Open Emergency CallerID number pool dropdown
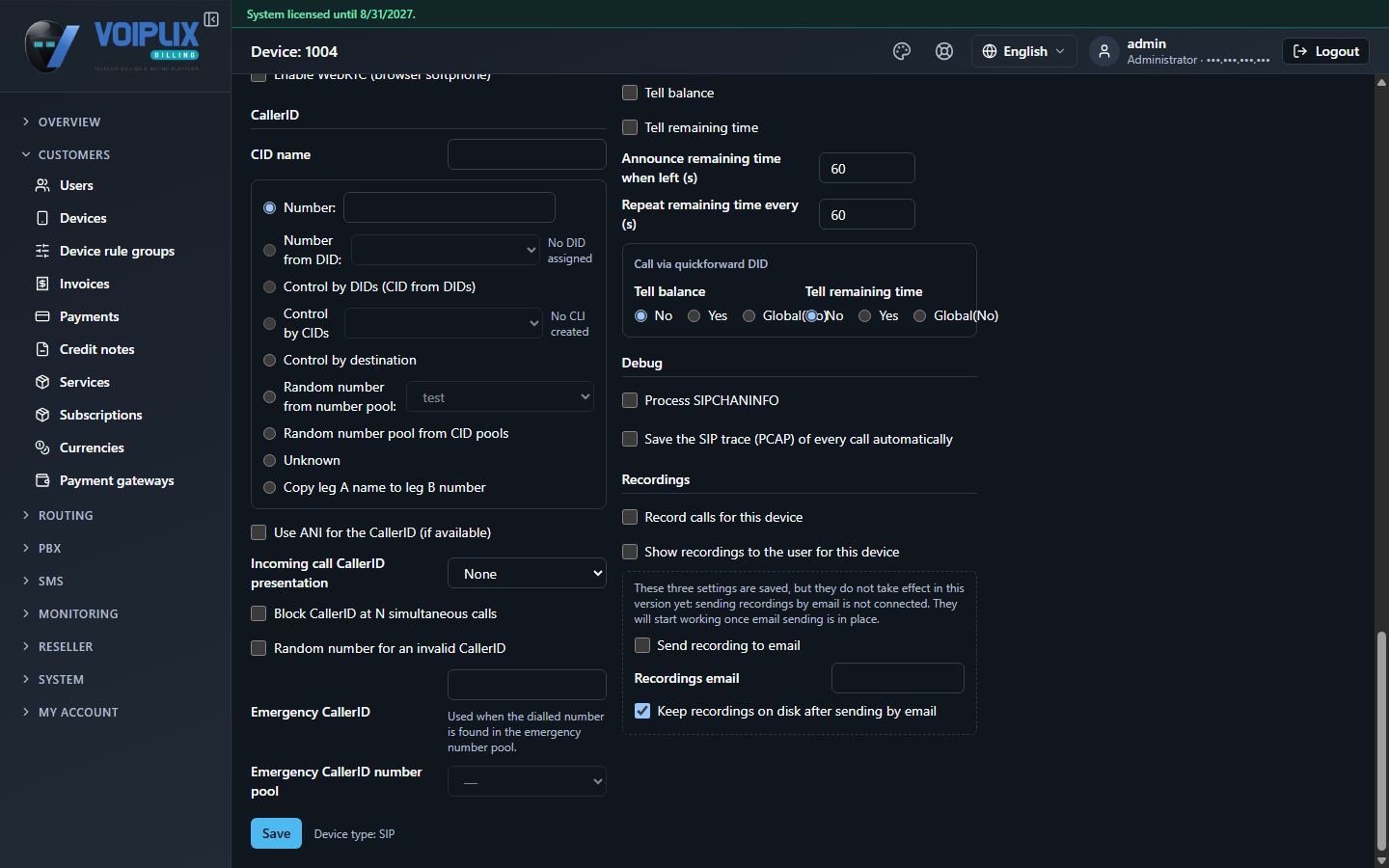The height and width of the screenshot is (868, 1389). [x=527, y=781]
